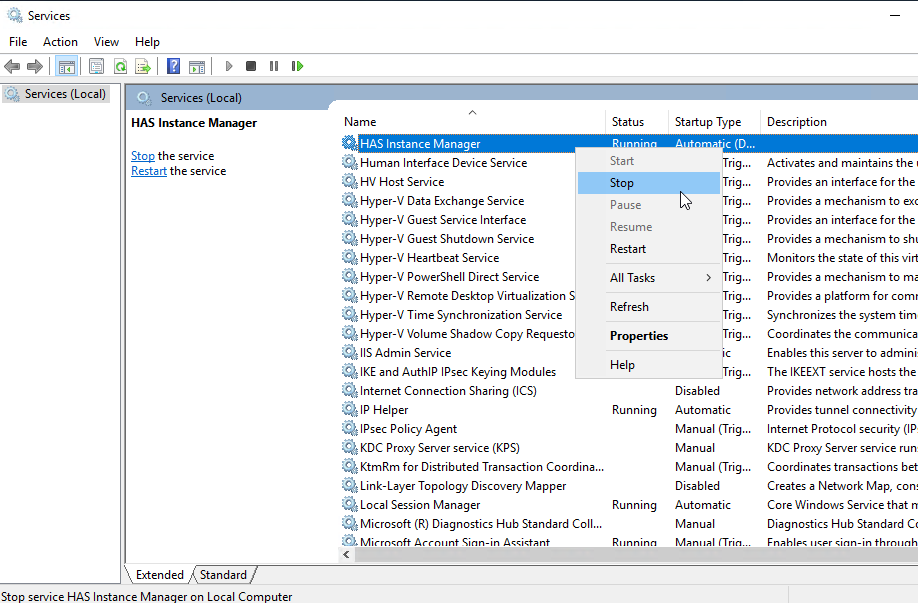Click the Restart Service toolbar icon
Image resolution: width=918 pixels, height=603 pixels.
298,66
